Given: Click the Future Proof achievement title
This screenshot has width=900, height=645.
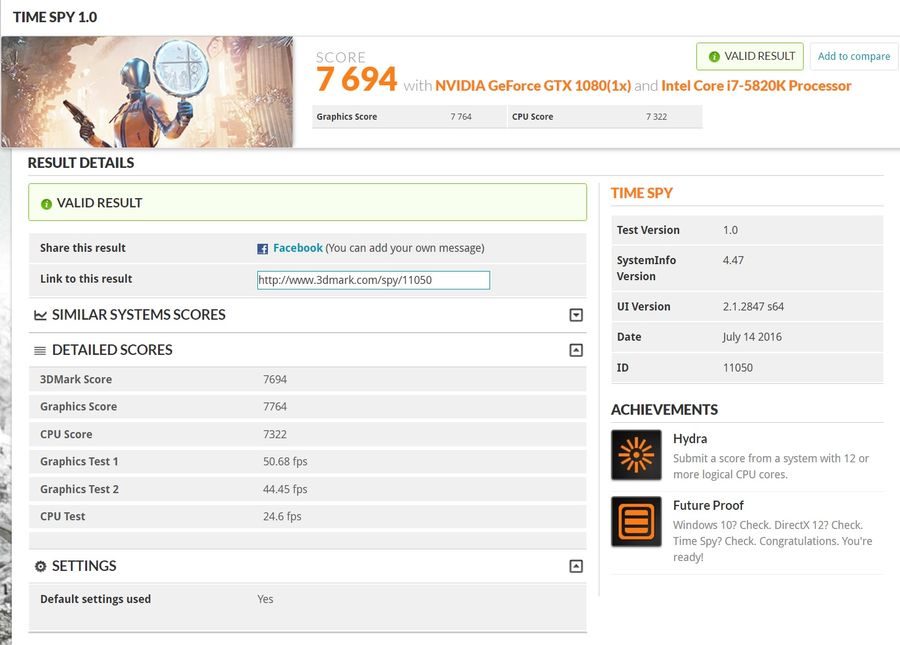Looking at the screenshot, I should [708, 506].
